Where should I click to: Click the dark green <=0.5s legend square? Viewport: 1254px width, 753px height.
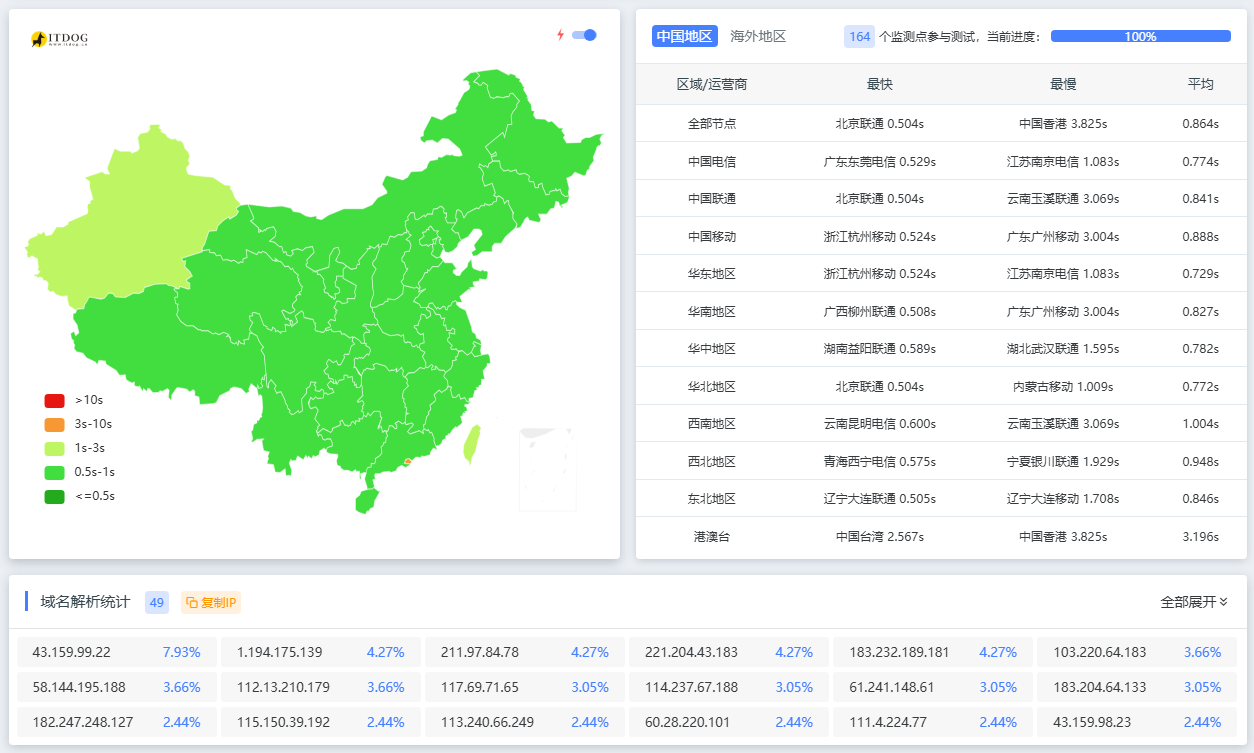tap(54, 496)
